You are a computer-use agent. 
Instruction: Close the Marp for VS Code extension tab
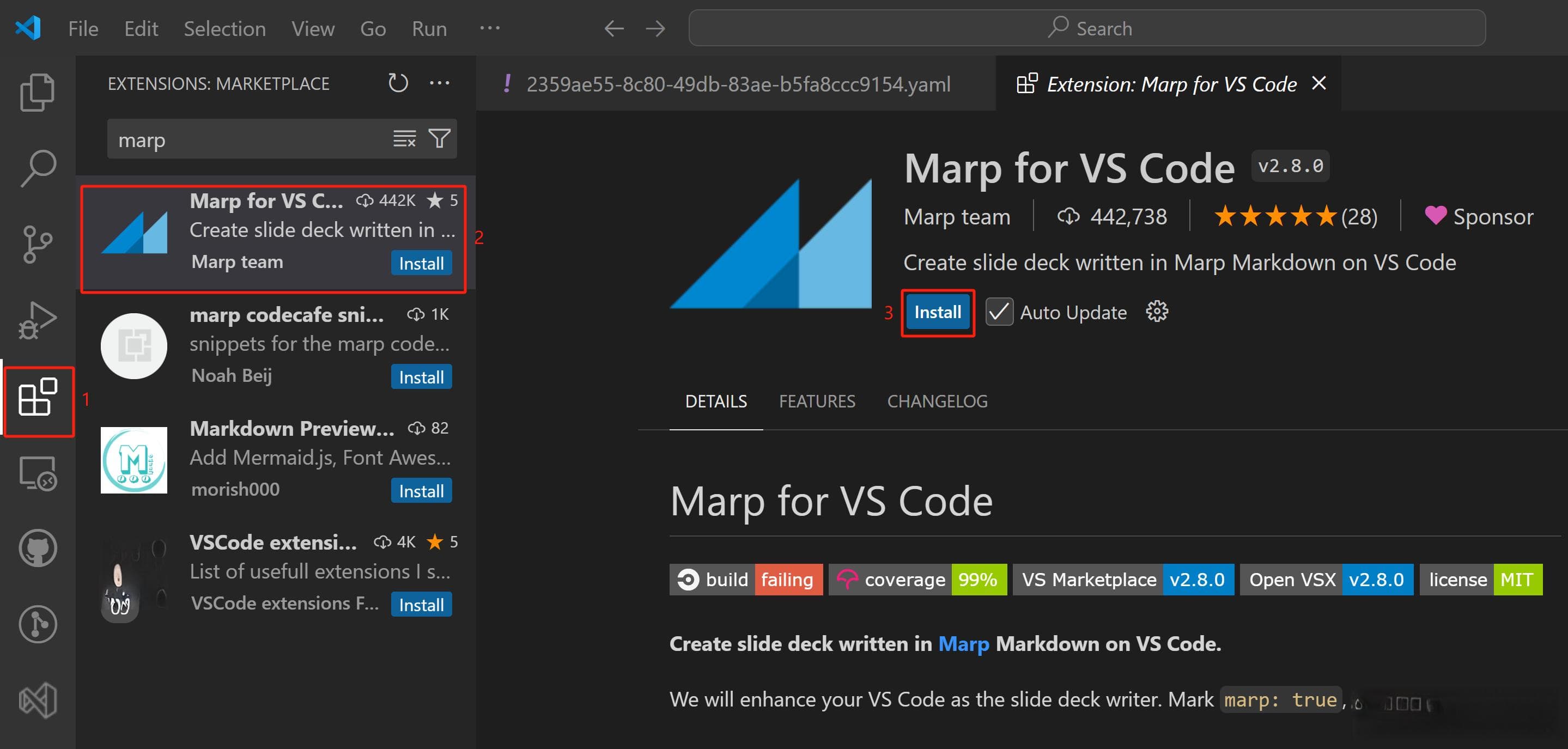[1319, 83]
